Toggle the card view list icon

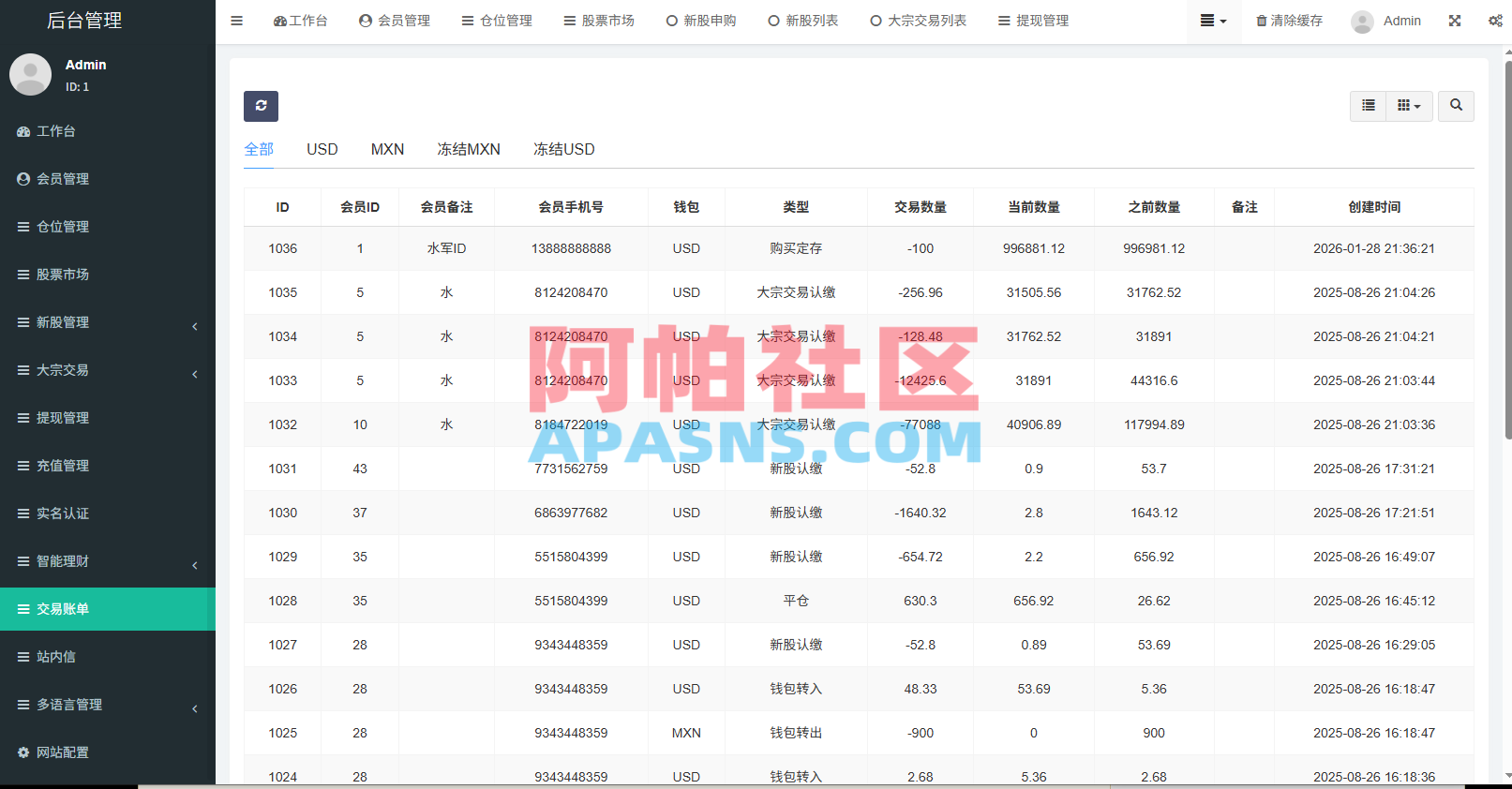(x=1369, y=106)
